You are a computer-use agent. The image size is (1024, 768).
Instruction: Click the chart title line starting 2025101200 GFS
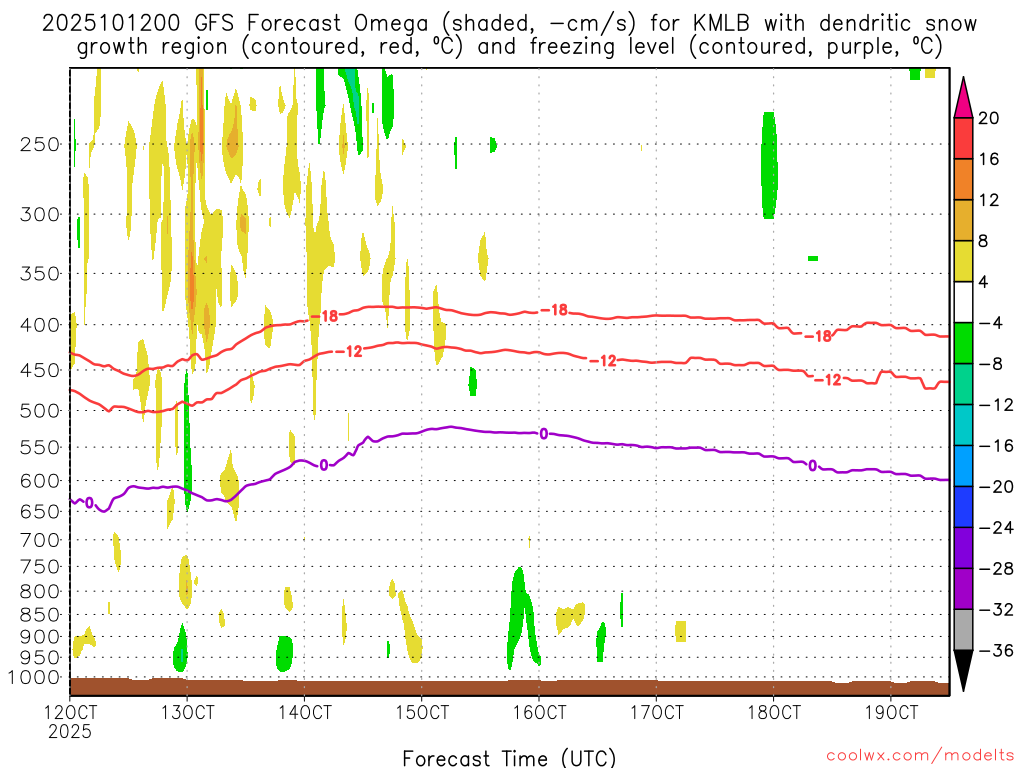[509, 24]
